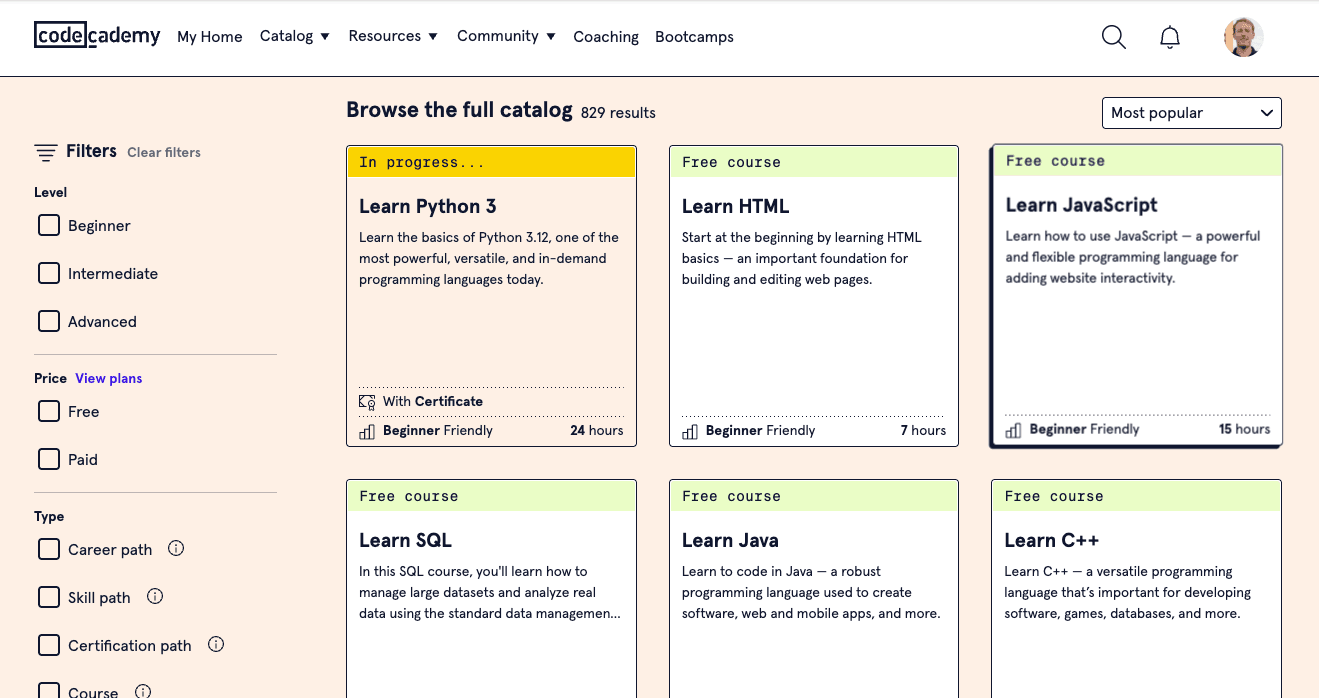Click the 829 results count

(618, 113)
